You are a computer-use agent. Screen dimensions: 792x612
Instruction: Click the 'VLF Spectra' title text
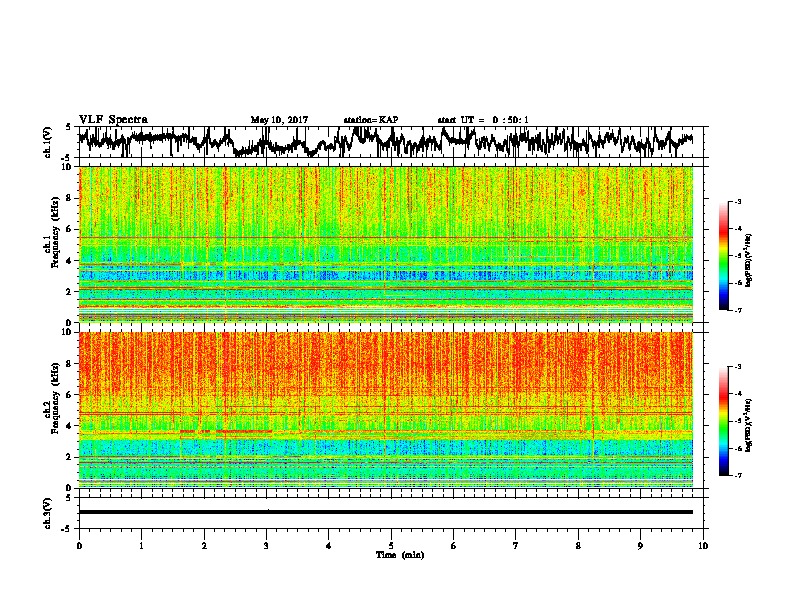pos(113,120)
